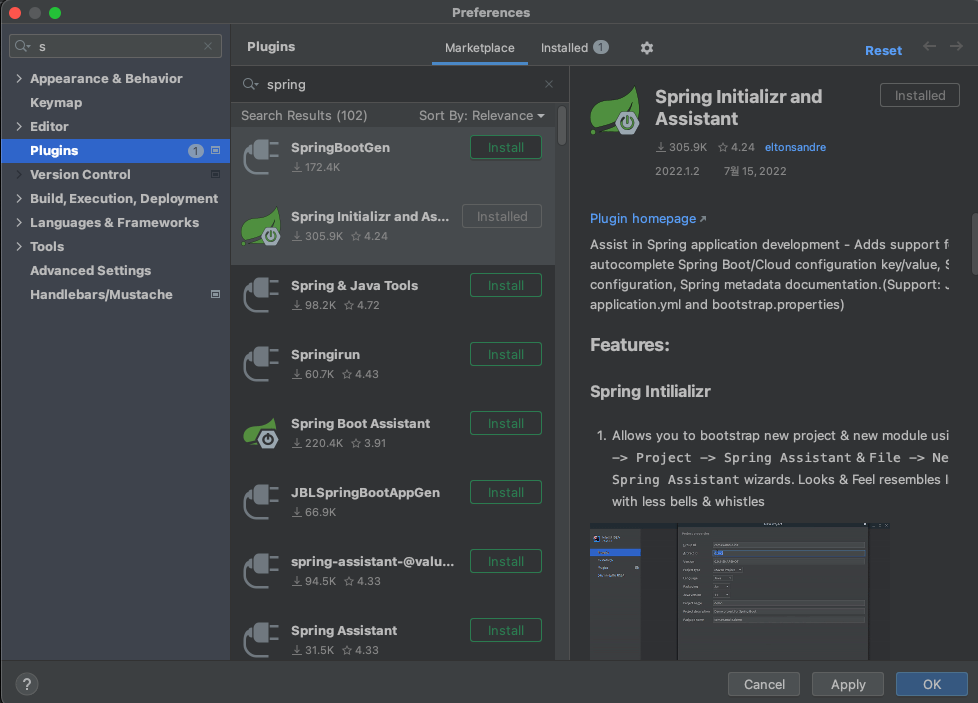978x703 pixels.
Task: Select Spring Assistant plugin icon
Action: coord(261,640)
